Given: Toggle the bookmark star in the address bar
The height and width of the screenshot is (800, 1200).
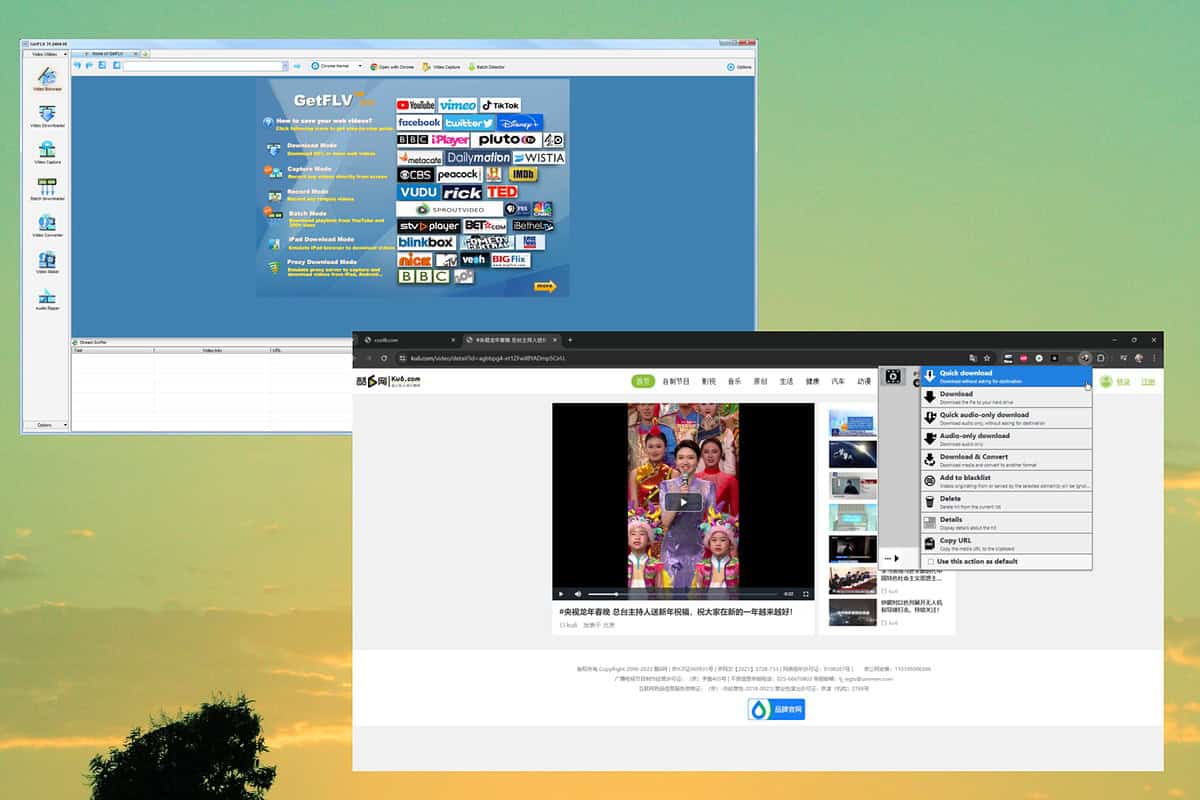Looking at the screenshot, I should tap(986, 357).
